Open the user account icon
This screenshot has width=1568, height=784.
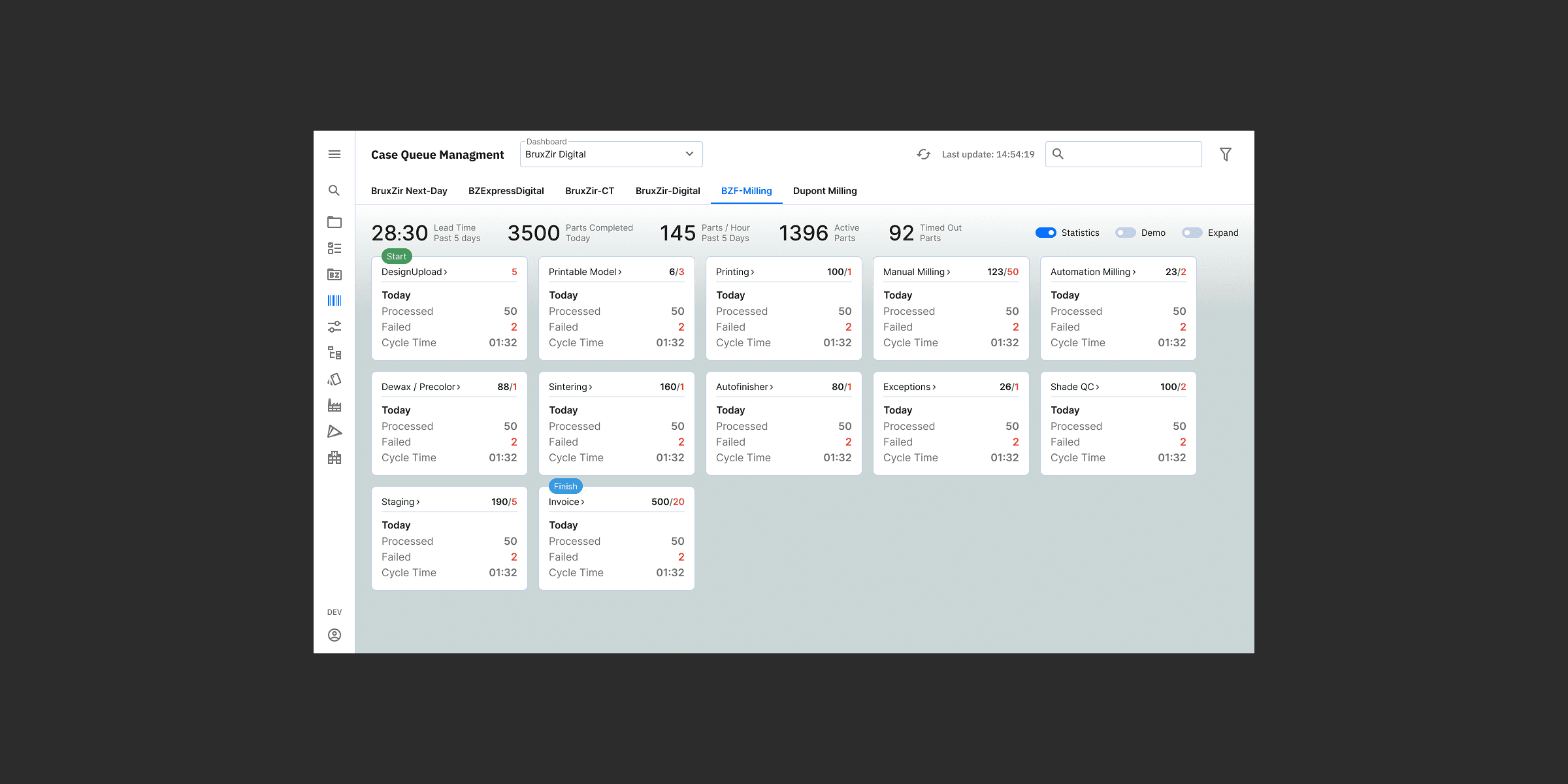(x=334, y=635)
